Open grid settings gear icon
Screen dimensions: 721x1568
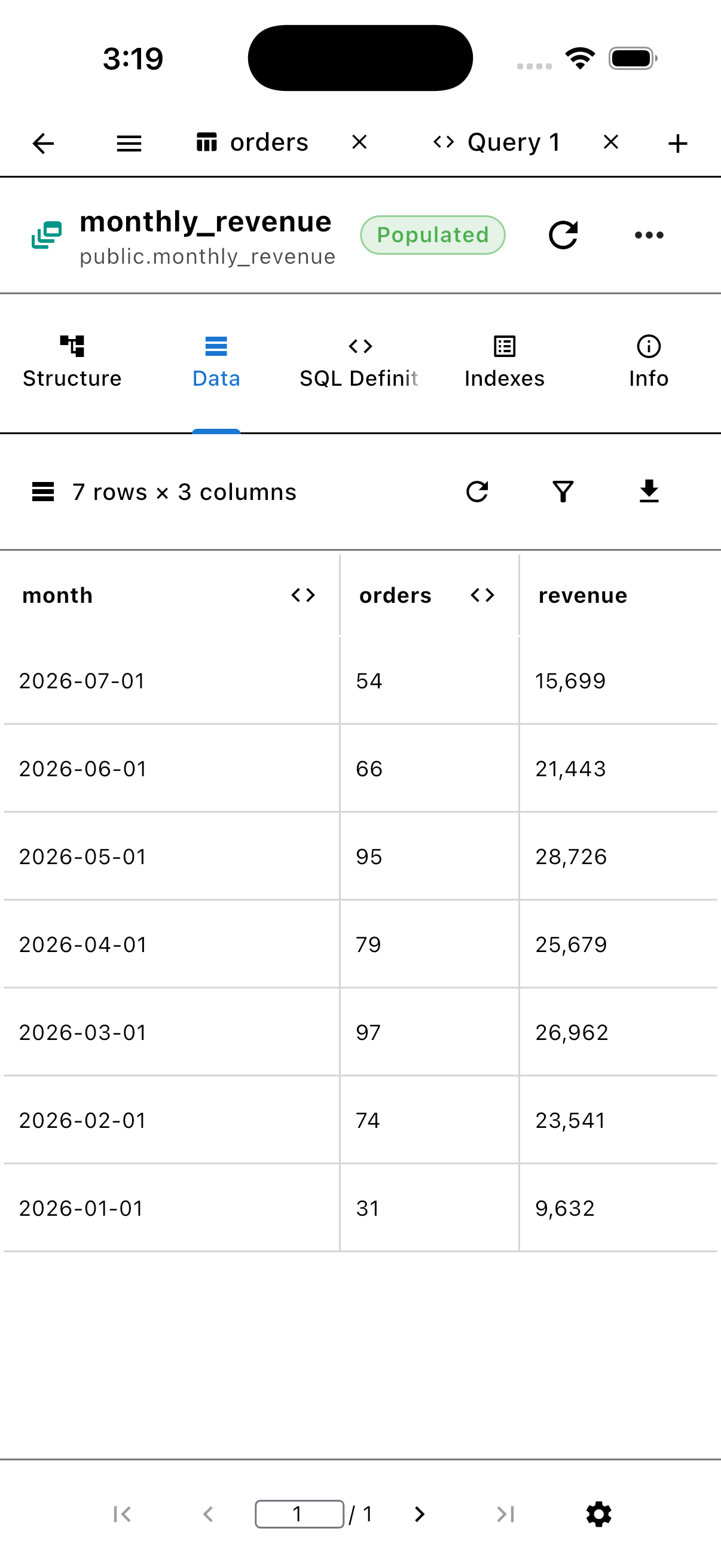tap(598, 1514)
